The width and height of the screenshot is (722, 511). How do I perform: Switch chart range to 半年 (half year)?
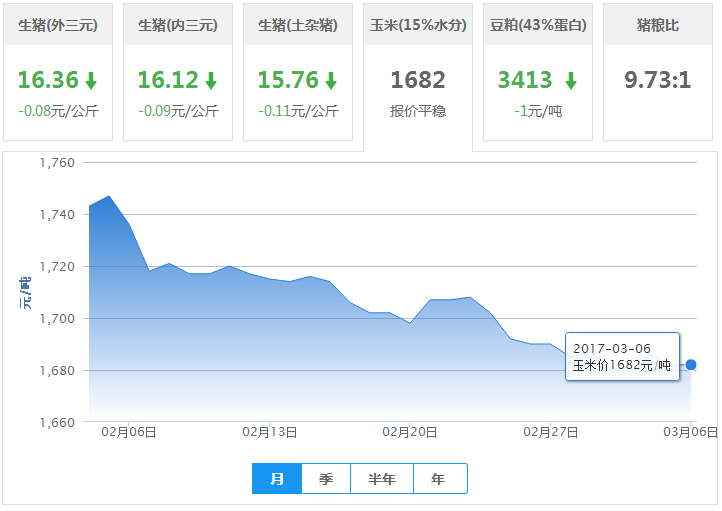(382, 479)
